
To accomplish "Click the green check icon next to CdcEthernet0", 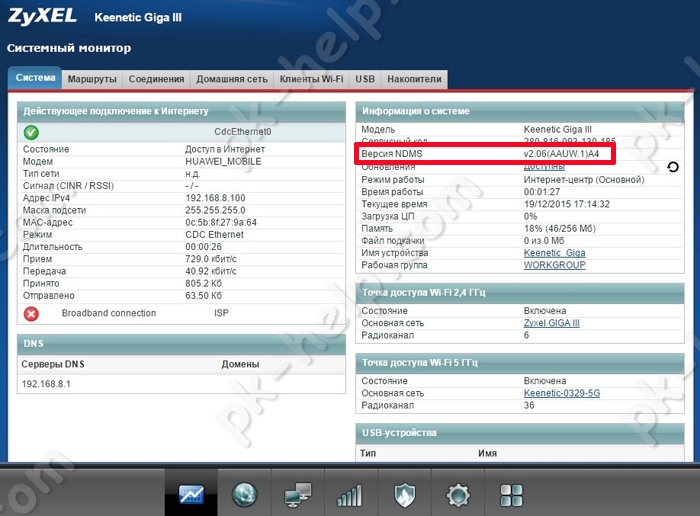I will coord(31,132).
